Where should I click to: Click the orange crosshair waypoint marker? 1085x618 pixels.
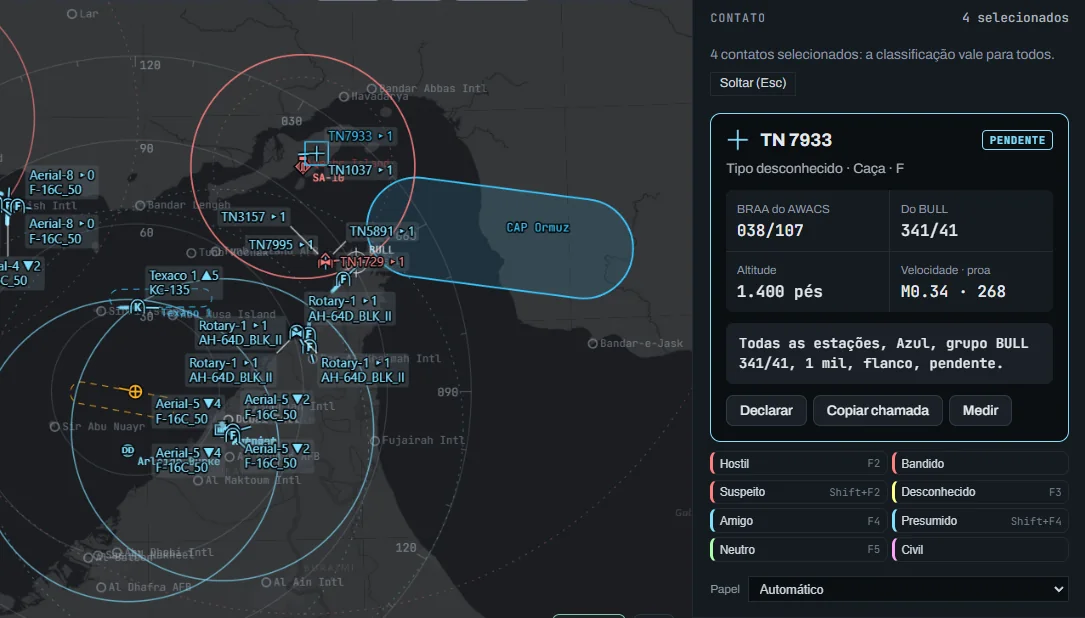pos(136,392)
